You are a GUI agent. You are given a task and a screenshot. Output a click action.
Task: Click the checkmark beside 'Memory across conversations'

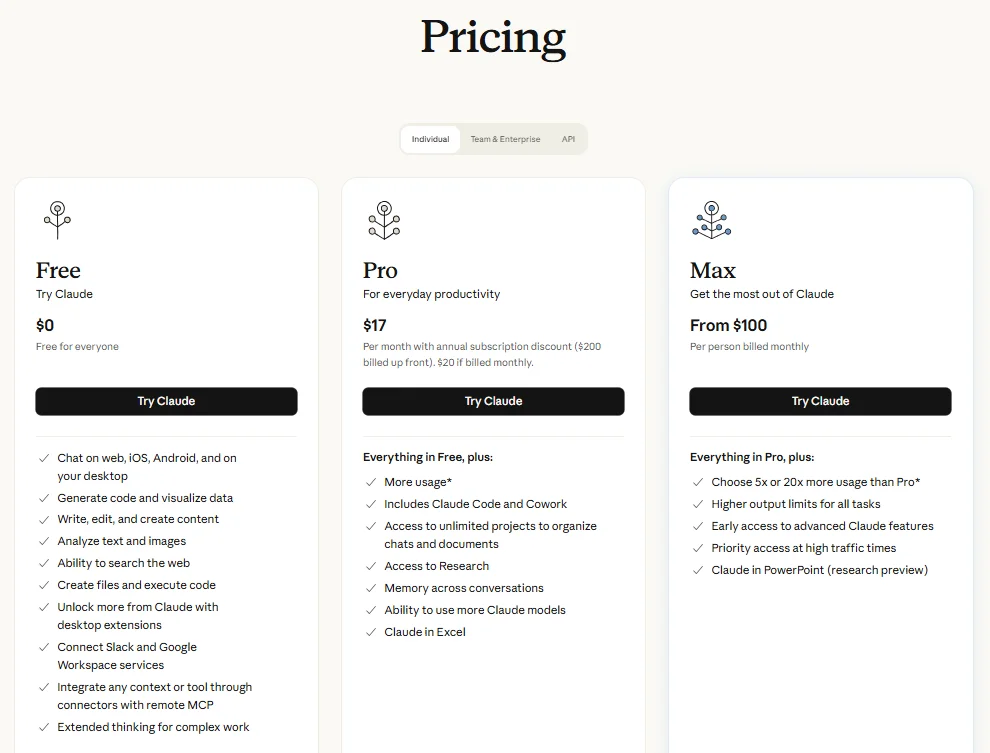tap(370, 588)
